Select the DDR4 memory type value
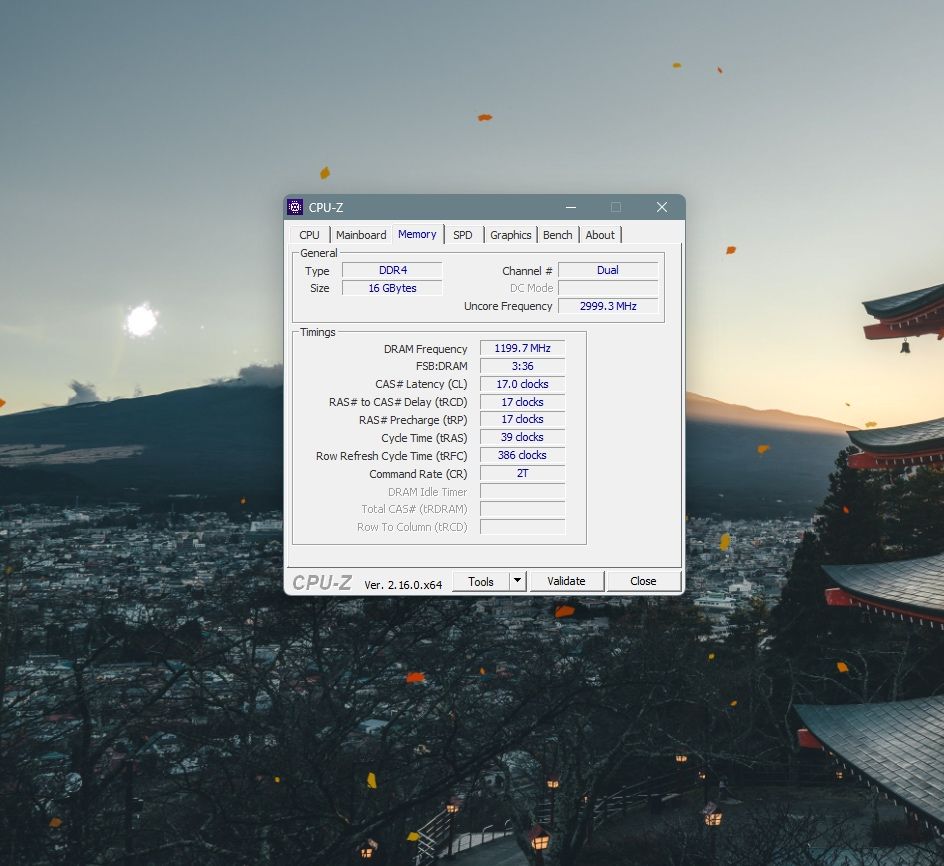 (x=393, y=270)
